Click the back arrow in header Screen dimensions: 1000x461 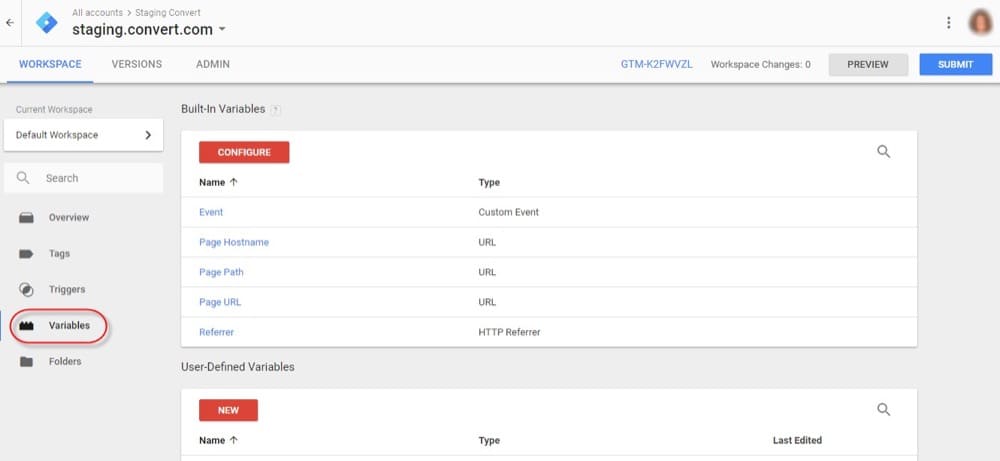click(10, 22)
